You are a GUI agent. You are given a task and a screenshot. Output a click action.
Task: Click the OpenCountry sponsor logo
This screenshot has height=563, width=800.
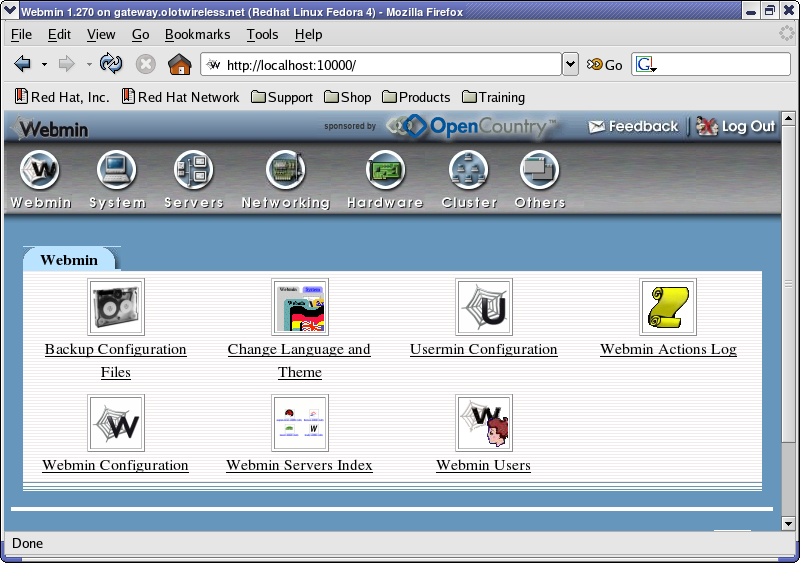point(472,126)
